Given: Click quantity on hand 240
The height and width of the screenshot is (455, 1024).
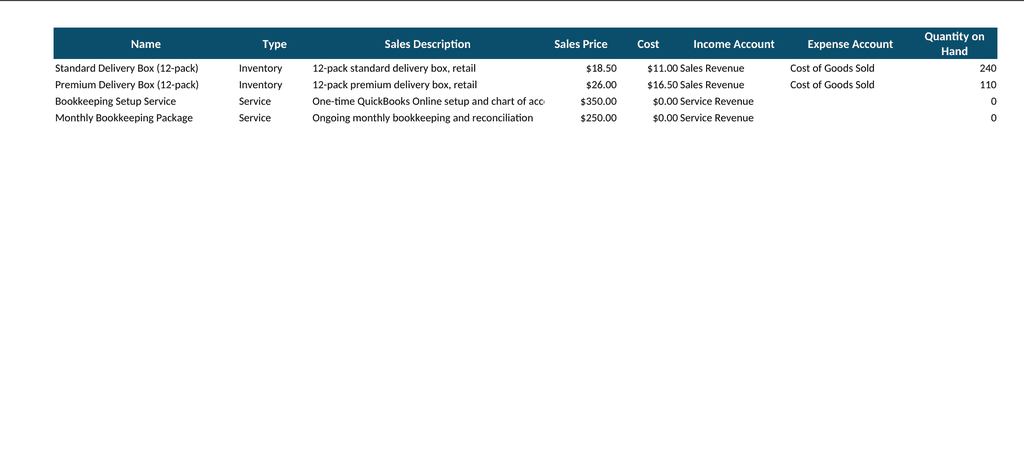Looking at the screenshot, I should pos(988,68).
